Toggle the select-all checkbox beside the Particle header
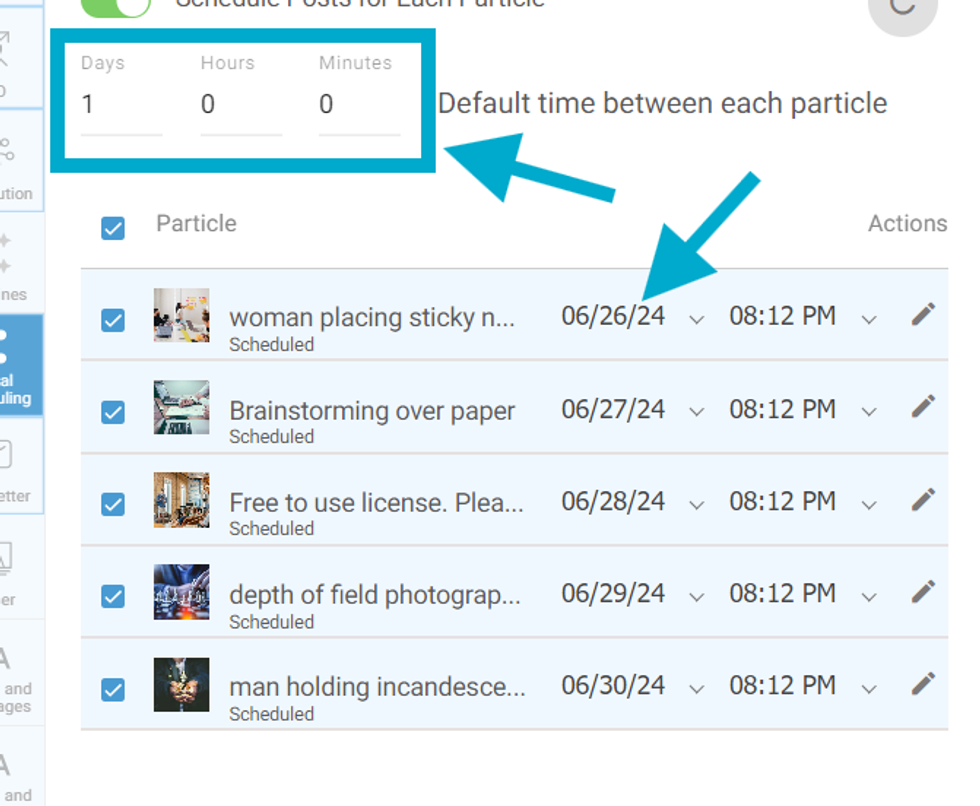The image size is (980, 806). click(x=113, y=228)
